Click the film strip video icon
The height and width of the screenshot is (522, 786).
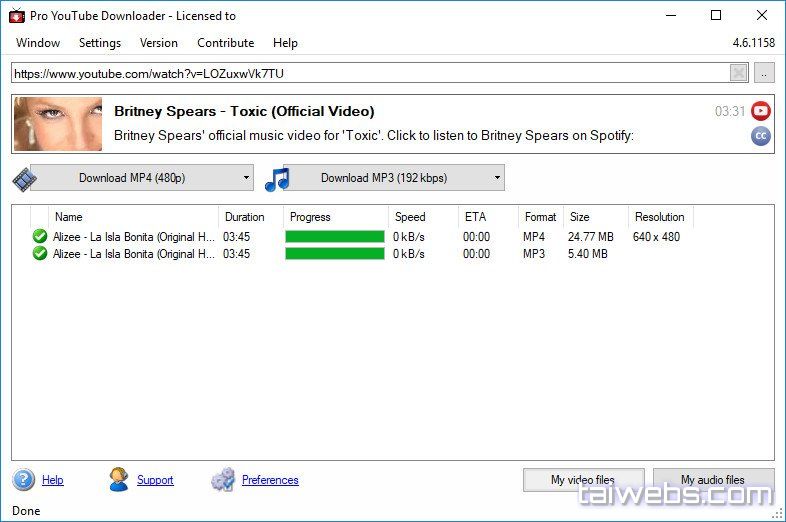[23, 179]
